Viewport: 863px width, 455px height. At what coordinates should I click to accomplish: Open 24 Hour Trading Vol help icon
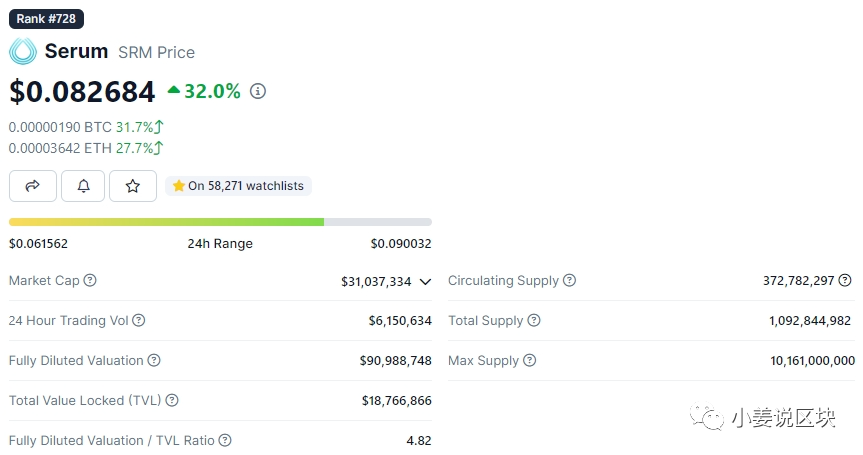(x=139, y=320)
